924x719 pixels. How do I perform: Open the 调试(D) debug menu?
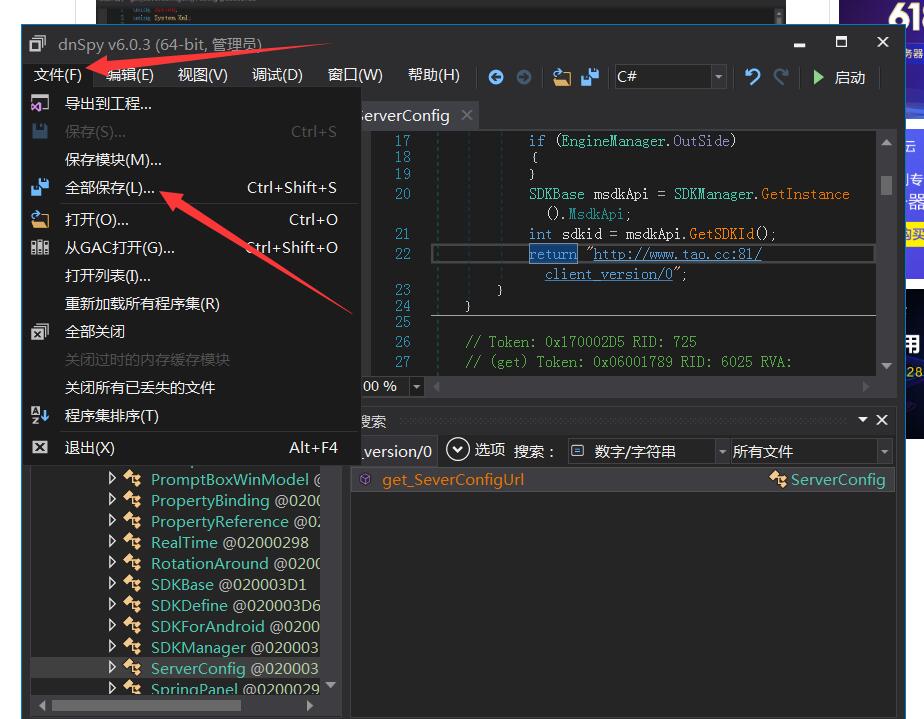[277, 75]
